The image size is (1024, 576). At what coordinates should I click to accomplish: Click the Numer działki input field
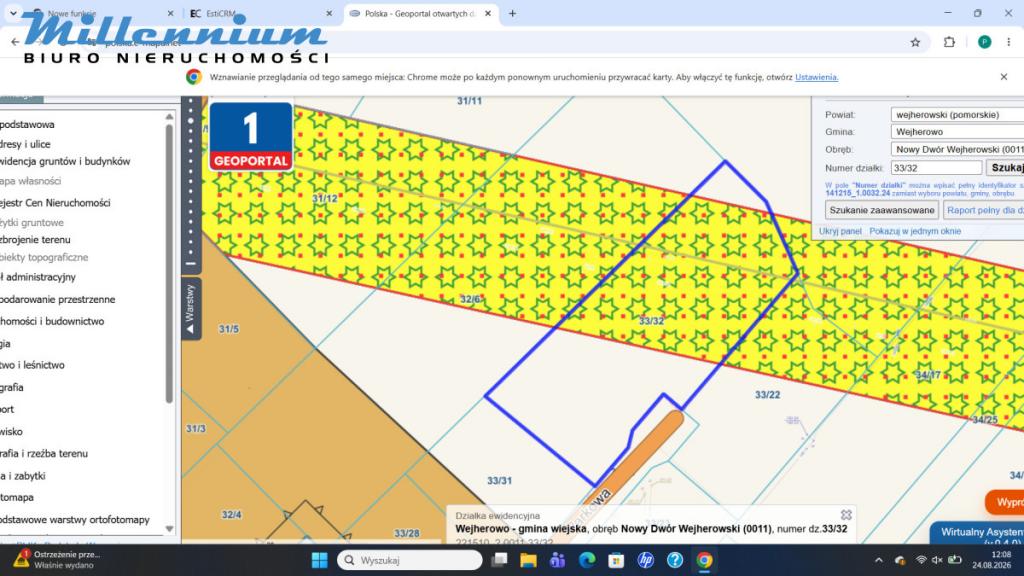[936, 168]
